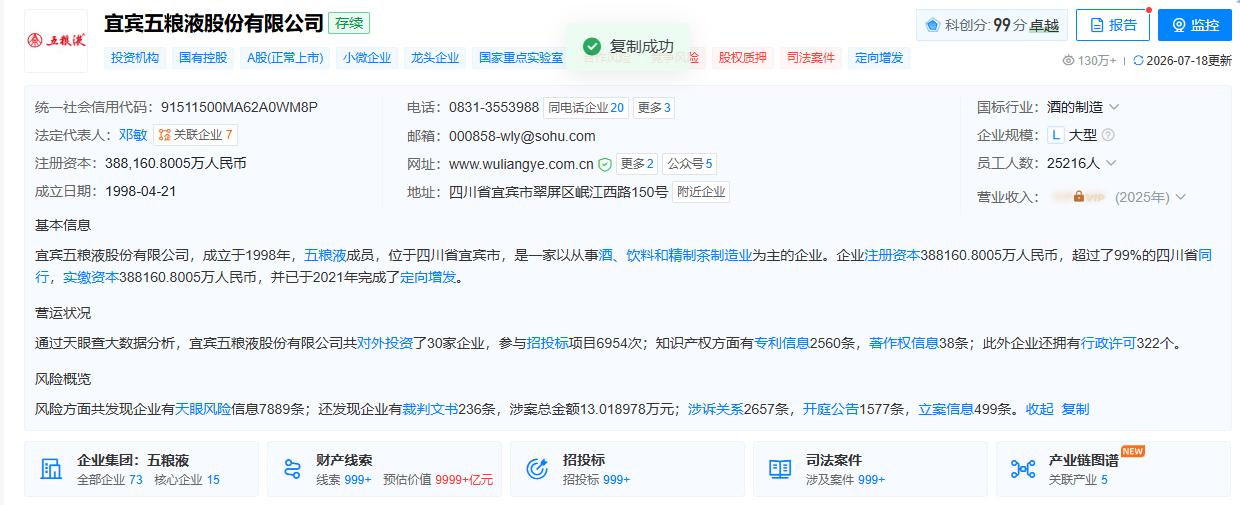Select the 投资机构 tag
1240x505 pixels.
click(135, 58)
